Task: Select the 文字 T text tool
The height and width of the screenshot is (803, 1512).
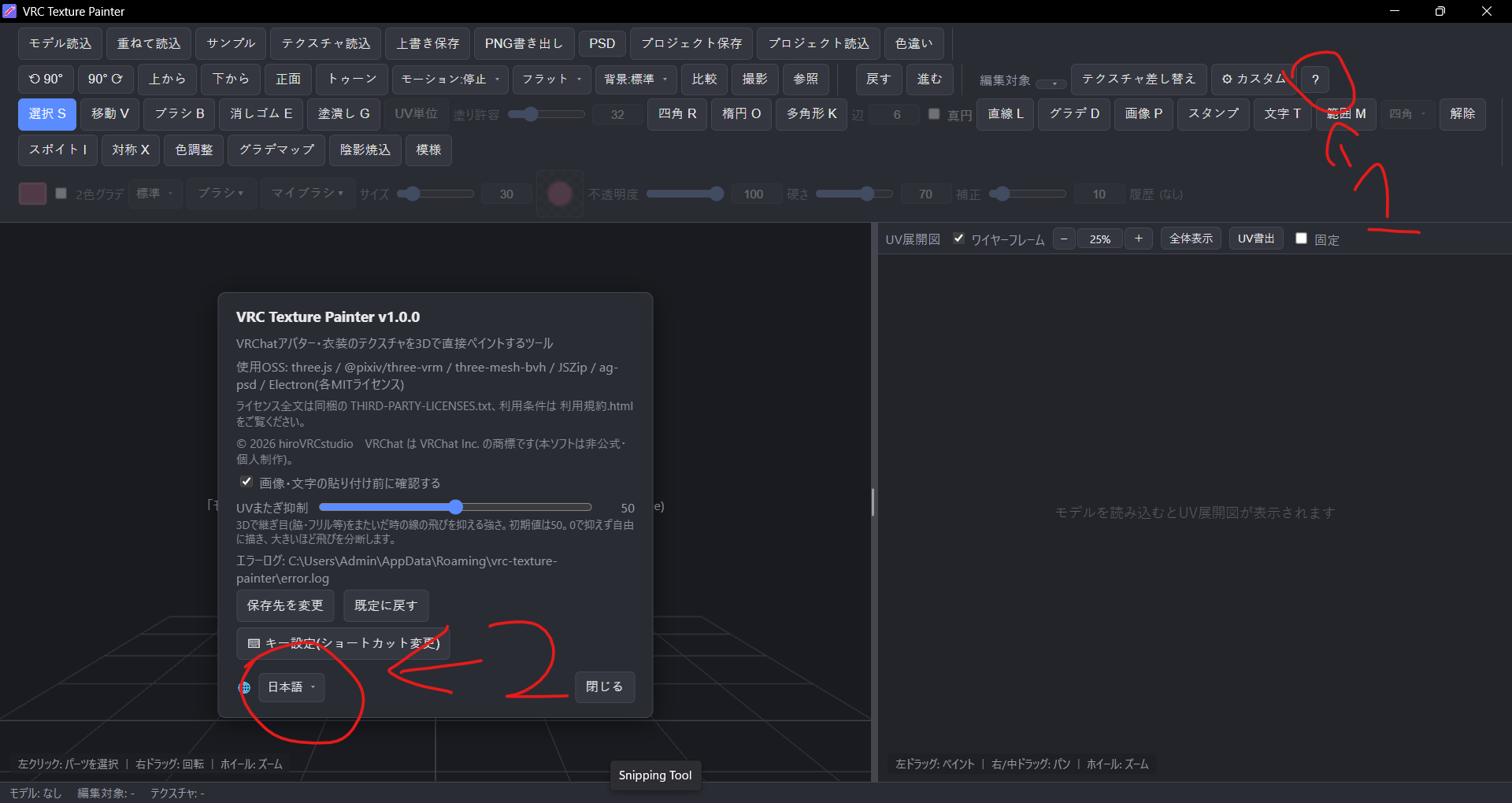Action: point(1283,114)
